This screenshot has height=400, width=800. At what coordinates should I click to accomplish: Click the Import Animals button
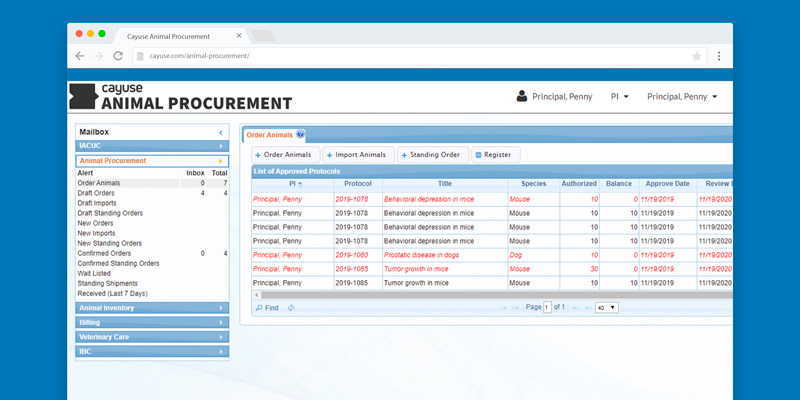[x=359, y=155]
